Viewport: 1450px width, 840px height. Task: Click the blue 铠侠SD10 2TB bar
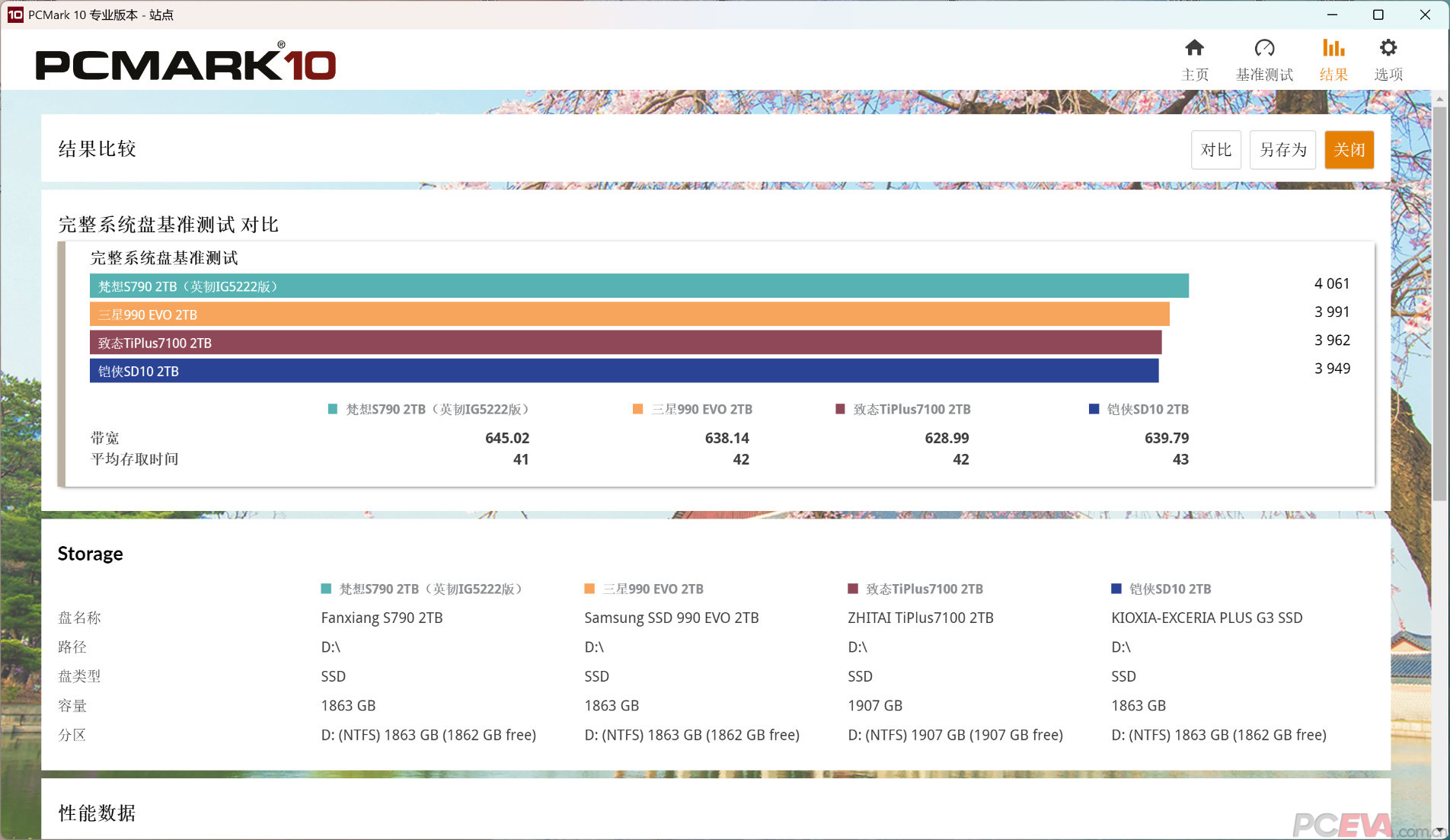click(623, 370)
